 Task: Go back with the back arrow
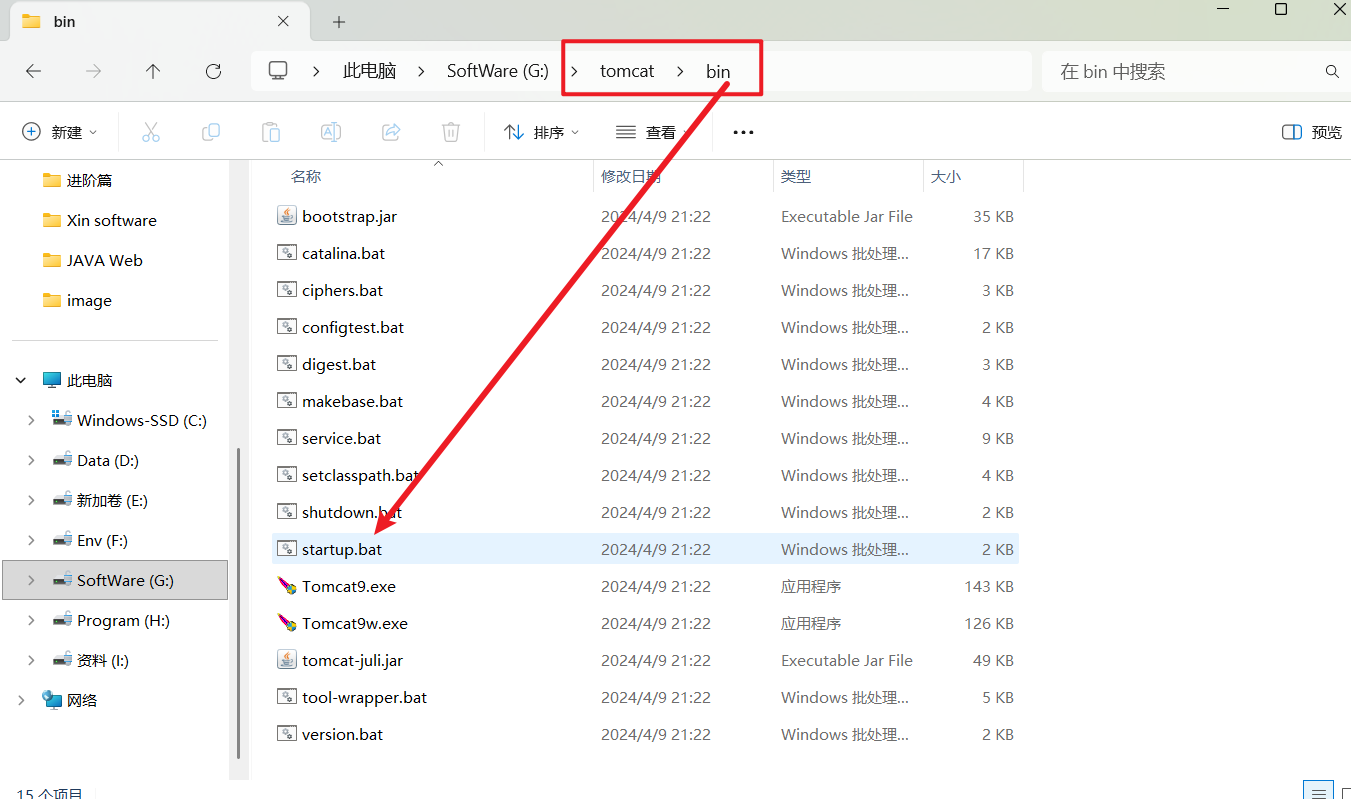[x=33, y=71]
